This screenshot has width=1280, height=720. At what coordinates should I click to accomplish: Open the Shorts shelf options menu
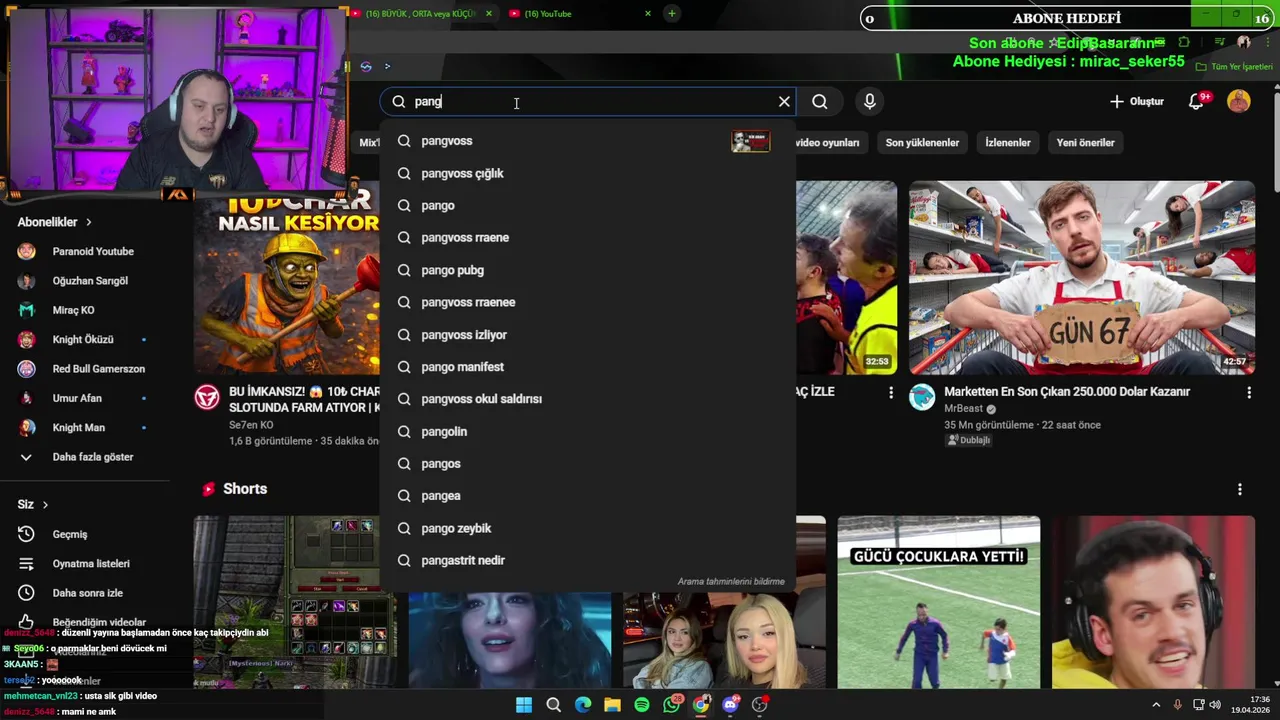(x=1240, y=489)
